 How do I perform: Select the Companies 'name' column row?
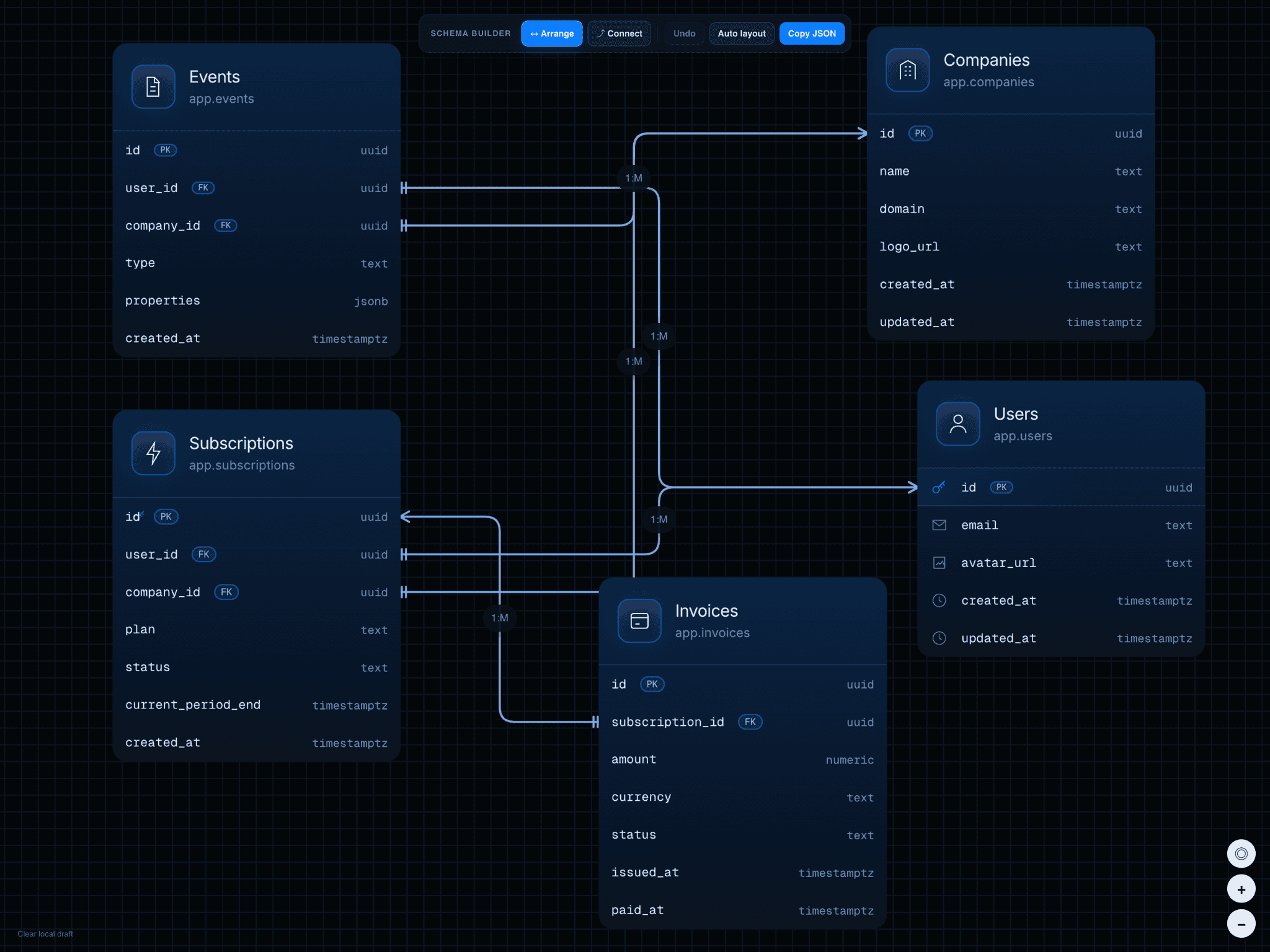pyautogui.click(x=1011, y=172)
